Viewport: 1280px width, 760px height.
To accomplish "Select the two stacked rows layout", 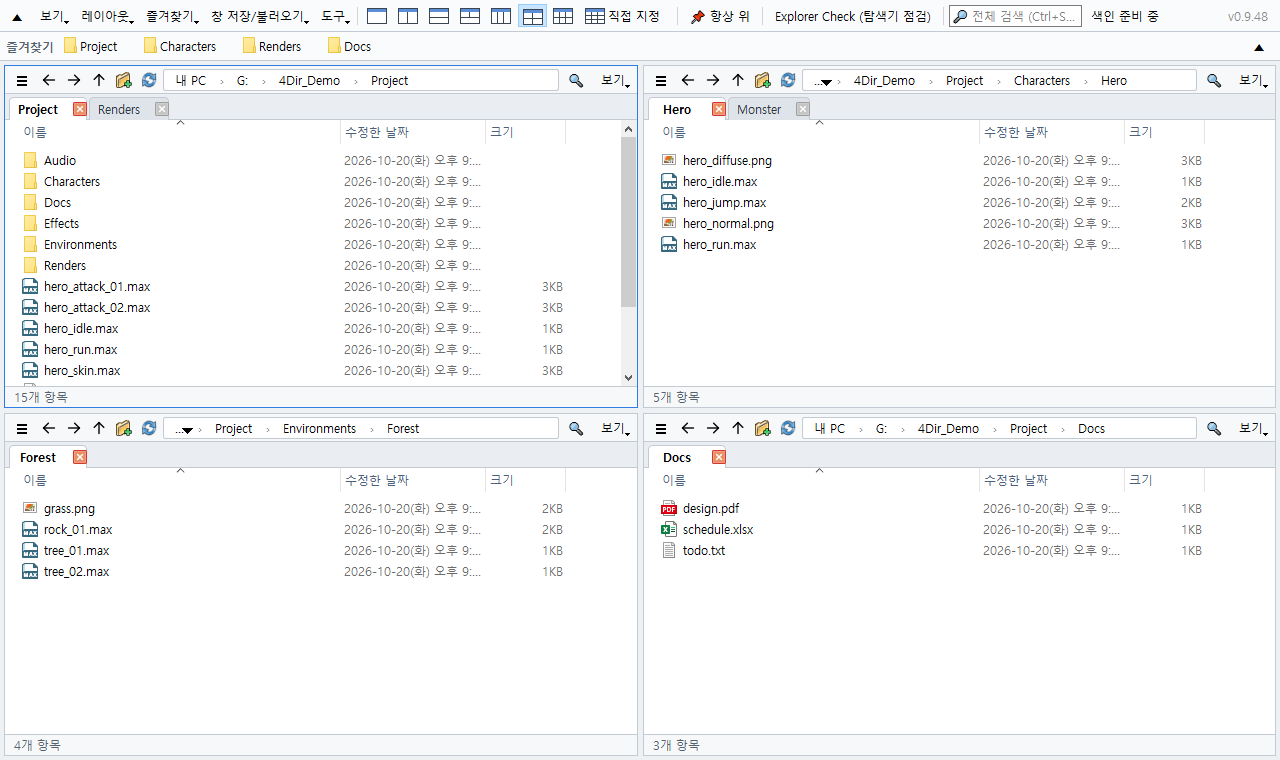I will click(x=439, y=16).
